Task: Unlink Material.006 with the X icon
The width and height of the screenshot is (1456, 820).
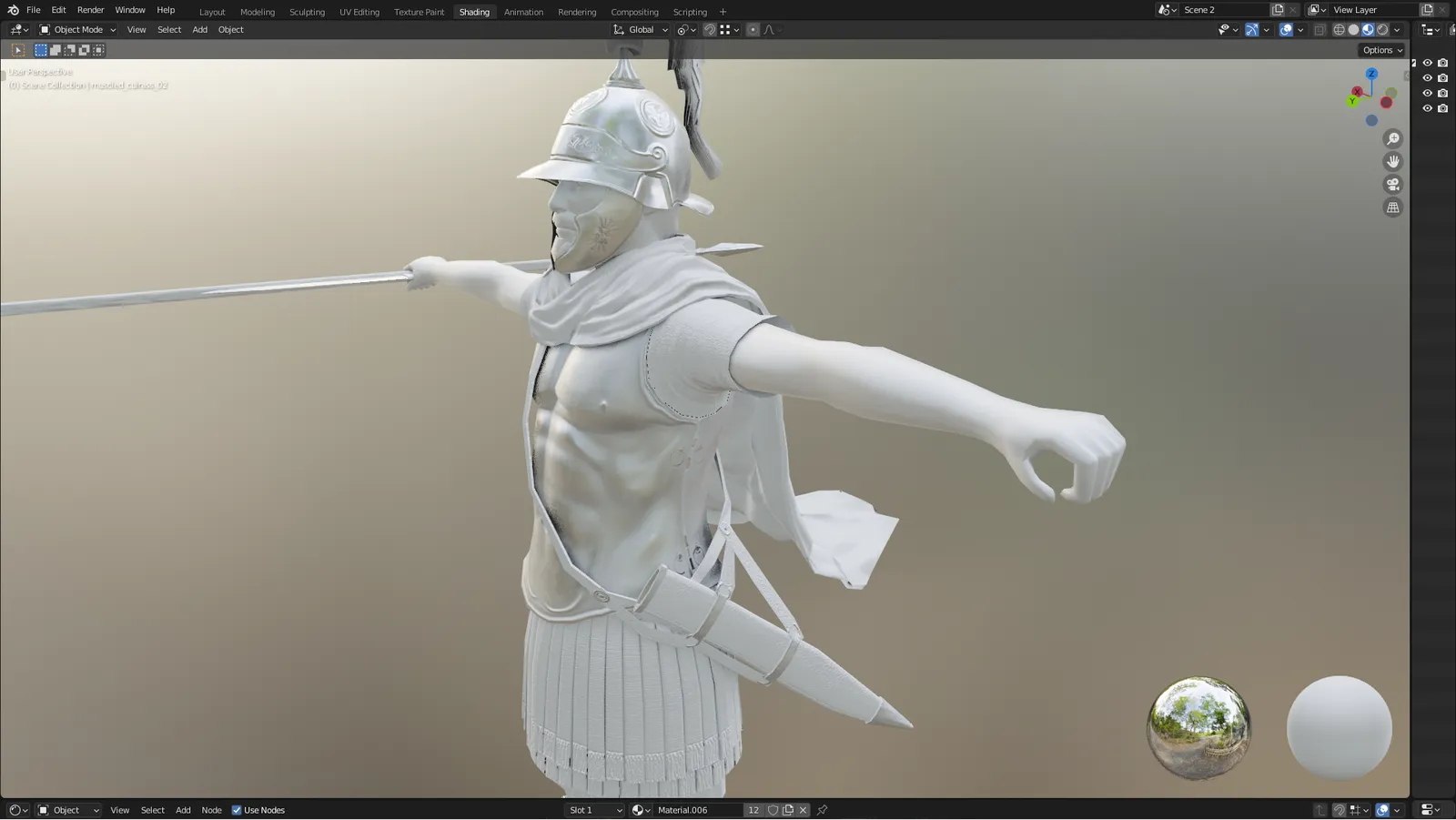Action: pos(803,810)
